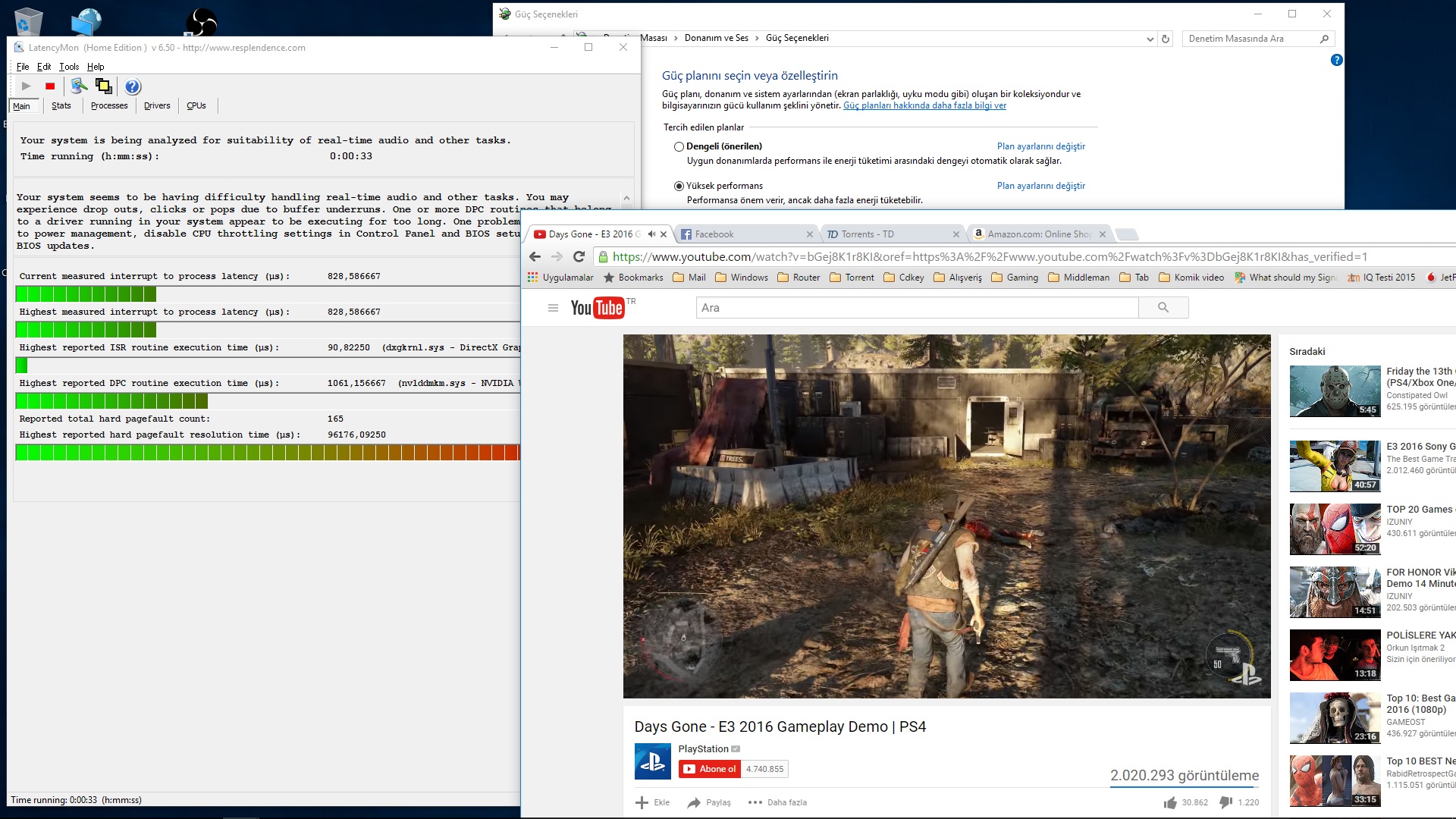
Task: Switch to the CPUs tab
Action: pos(196,105)
